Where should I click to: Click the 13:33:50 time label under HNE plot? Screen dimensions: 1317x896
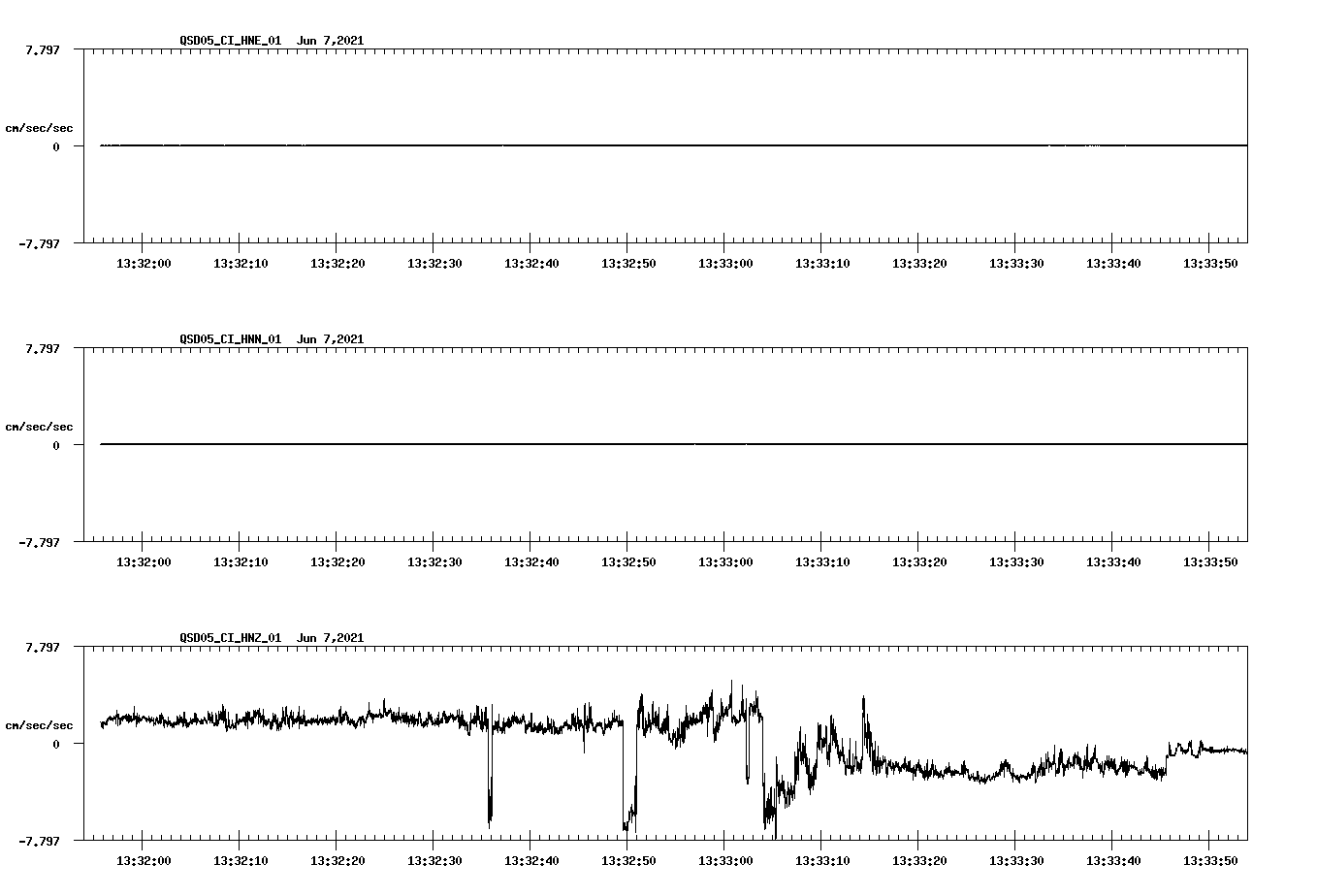1210,264
